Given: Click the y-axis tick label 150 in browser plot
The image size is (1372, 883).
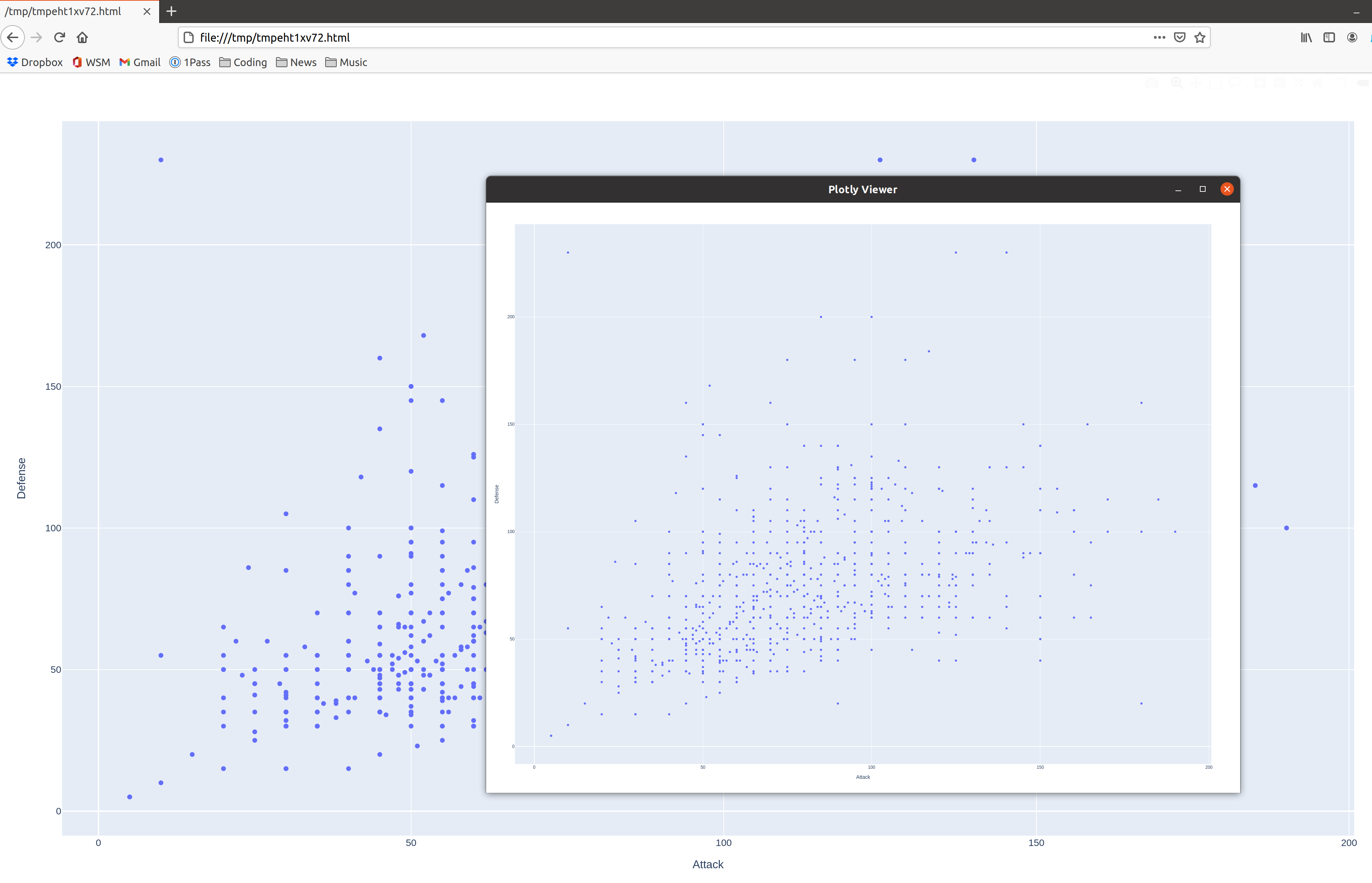Looking at the screenshot, I should pos(53,387).
